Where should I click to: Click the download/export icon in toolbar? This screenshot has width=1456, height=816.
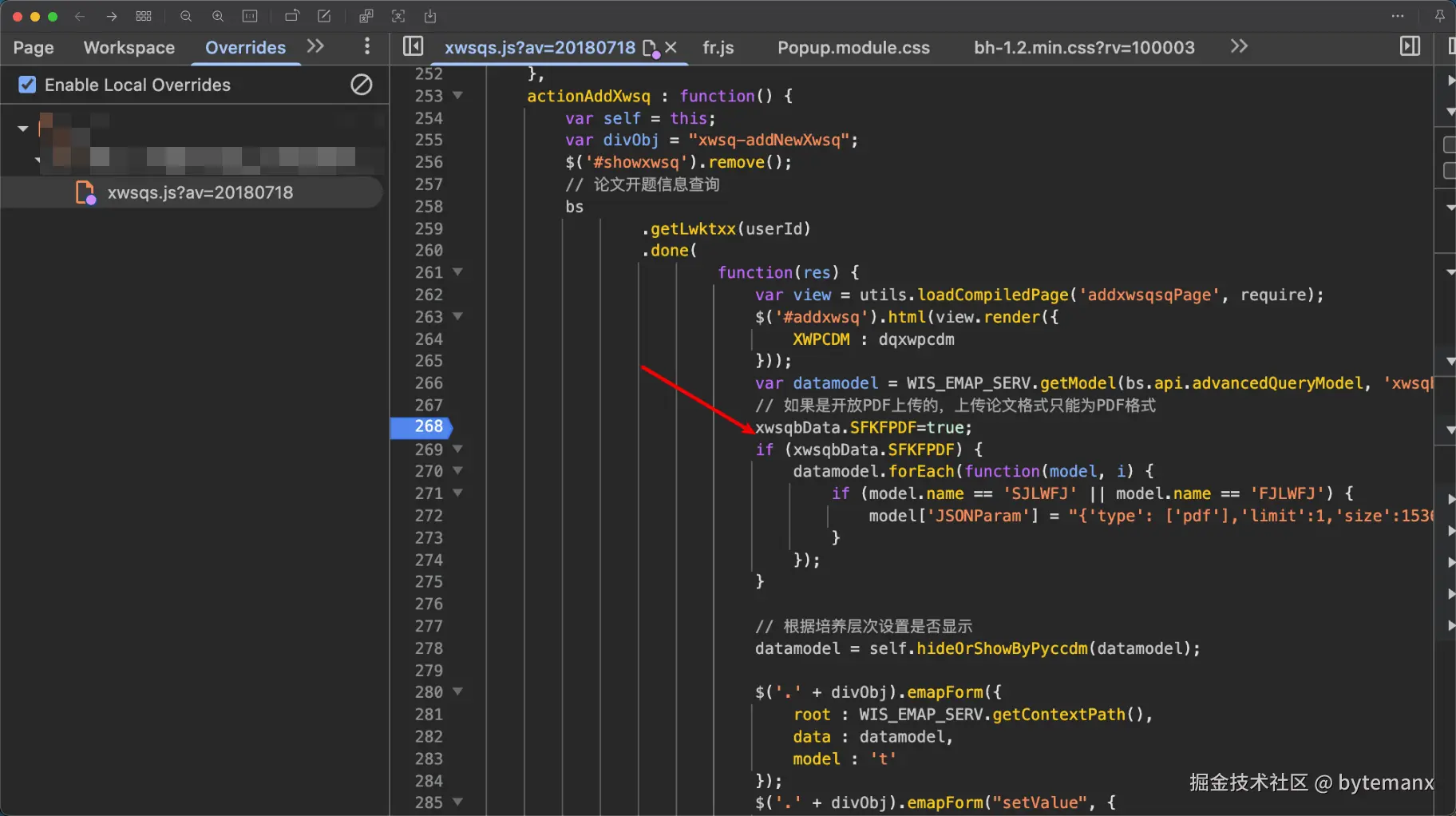(430, 16)
